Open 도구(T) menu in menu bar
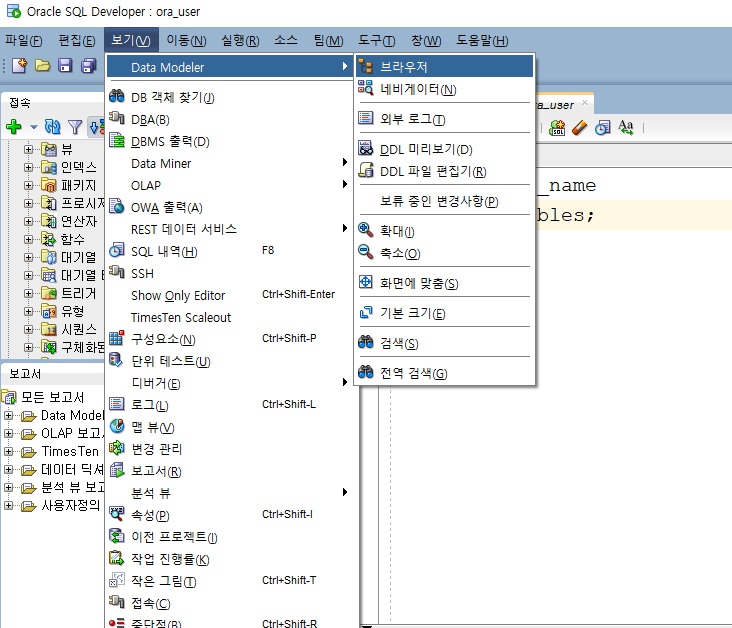This screenshot has width=732, height=628. [376, 41]
